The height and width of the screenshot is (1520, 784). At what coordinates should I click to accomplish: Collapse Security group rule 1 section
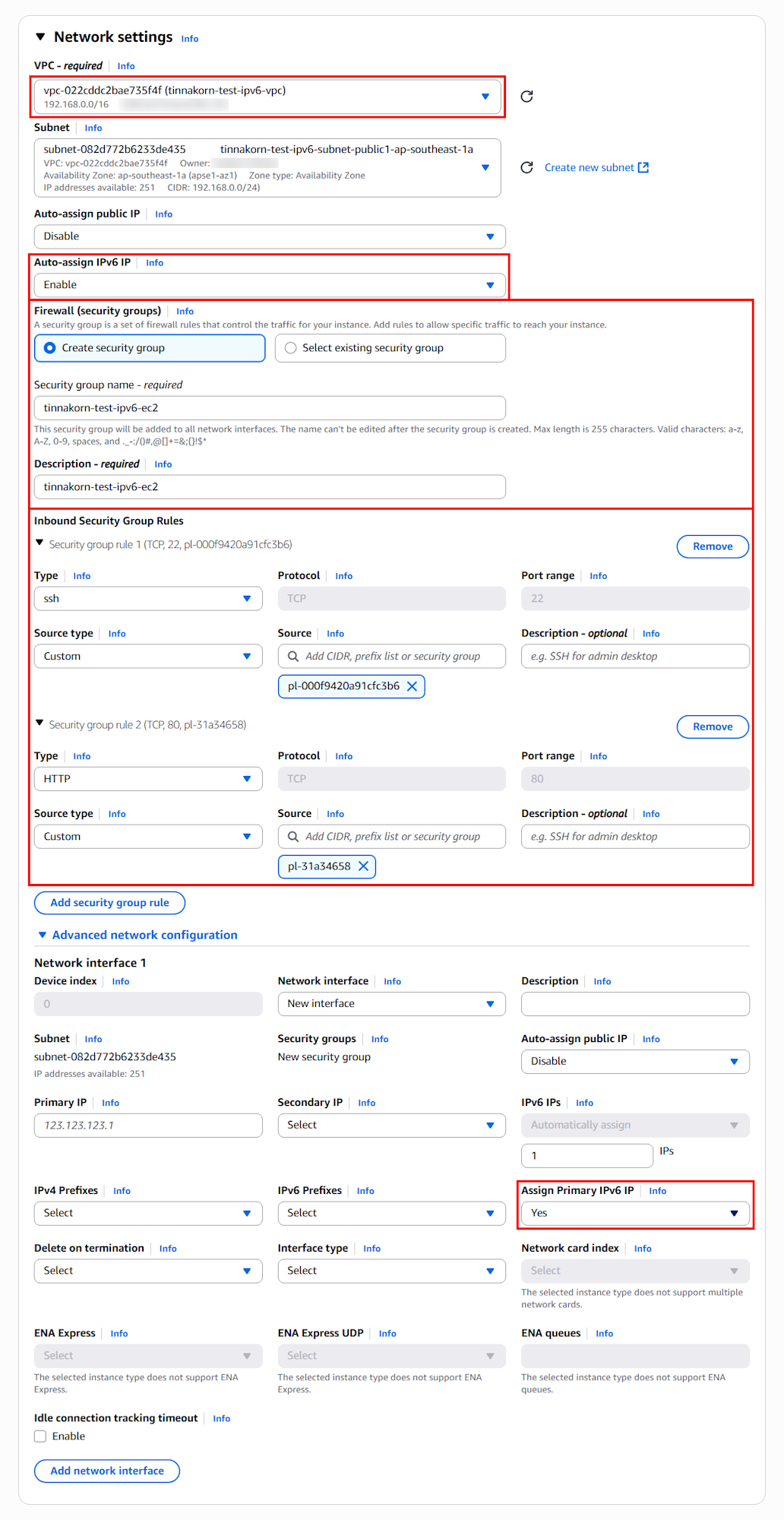40,543
